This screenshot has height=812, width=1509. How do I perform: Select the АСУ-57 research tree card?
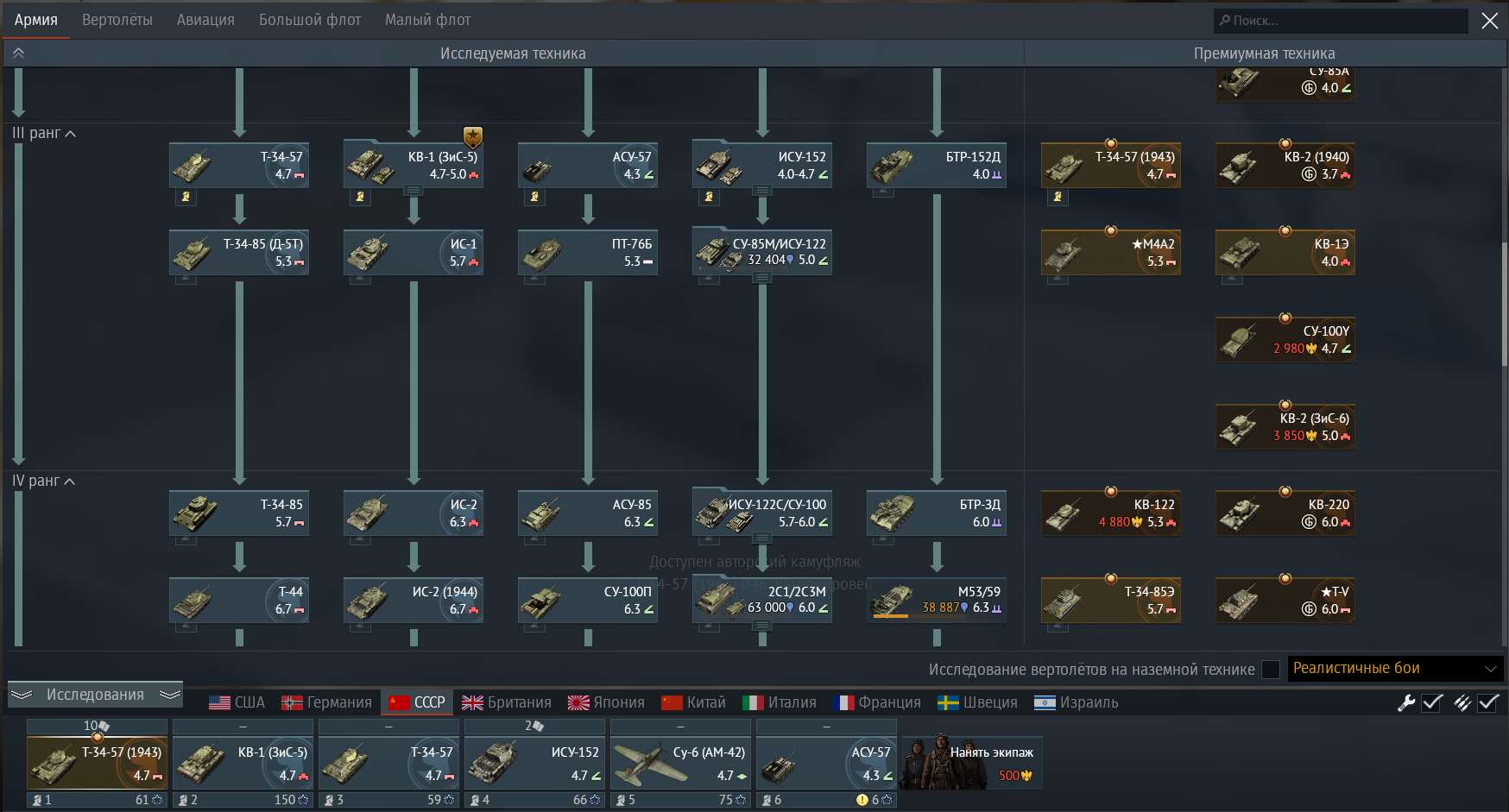point(588,165)
